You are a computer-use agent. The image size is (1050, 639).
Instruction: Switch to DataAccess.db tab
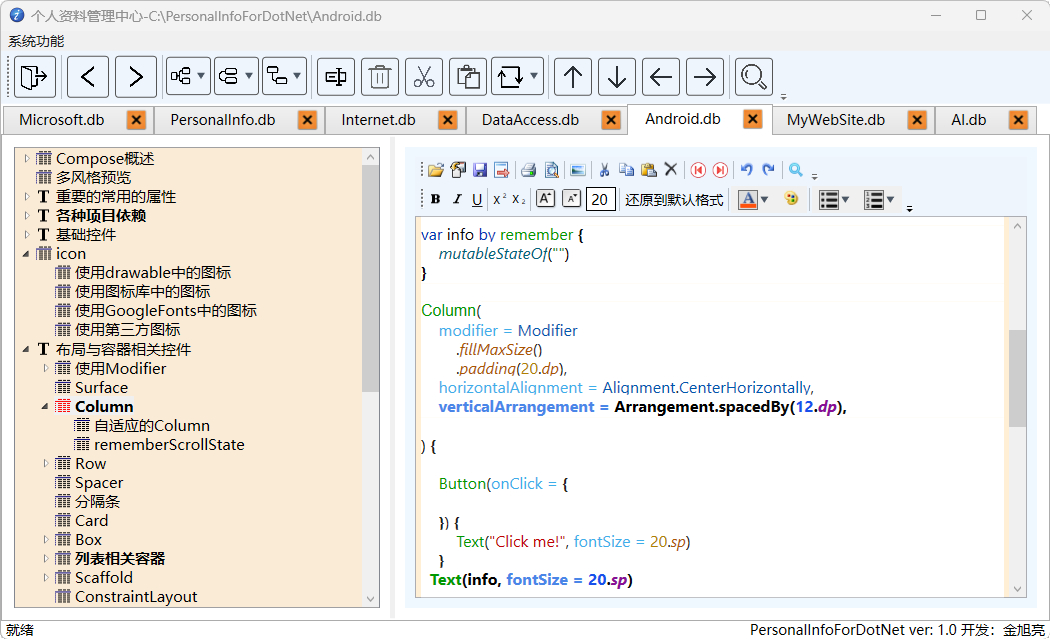coord(530,120)
